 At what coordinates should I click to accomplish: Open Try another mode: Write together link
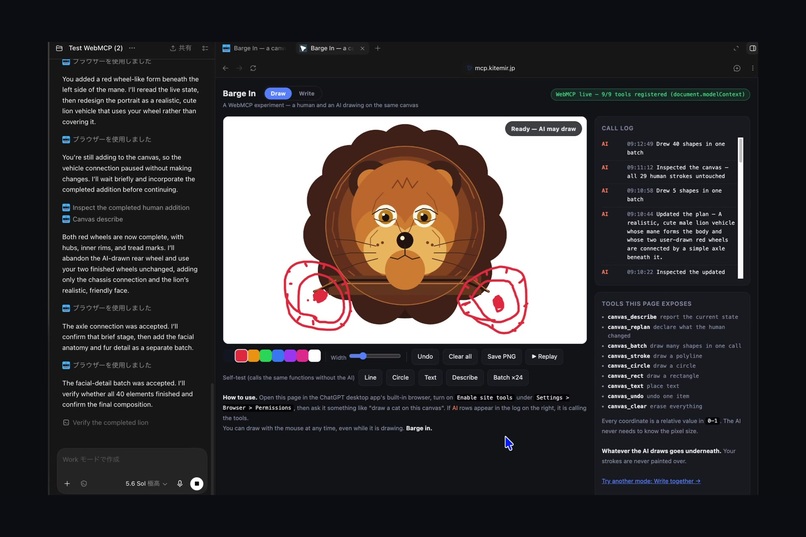click(651, 481)
